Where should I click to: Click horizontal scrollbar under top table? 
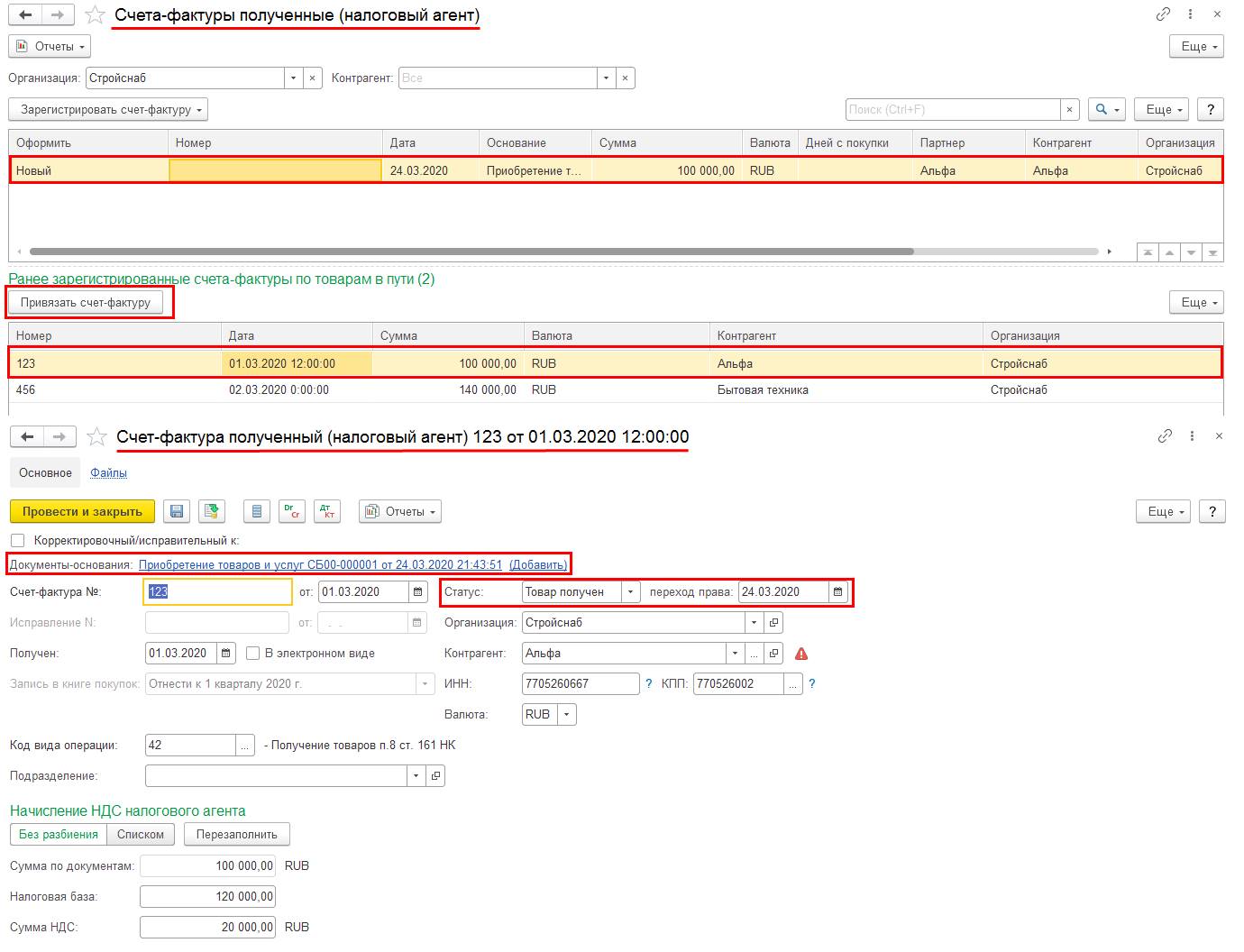[471, 252]
